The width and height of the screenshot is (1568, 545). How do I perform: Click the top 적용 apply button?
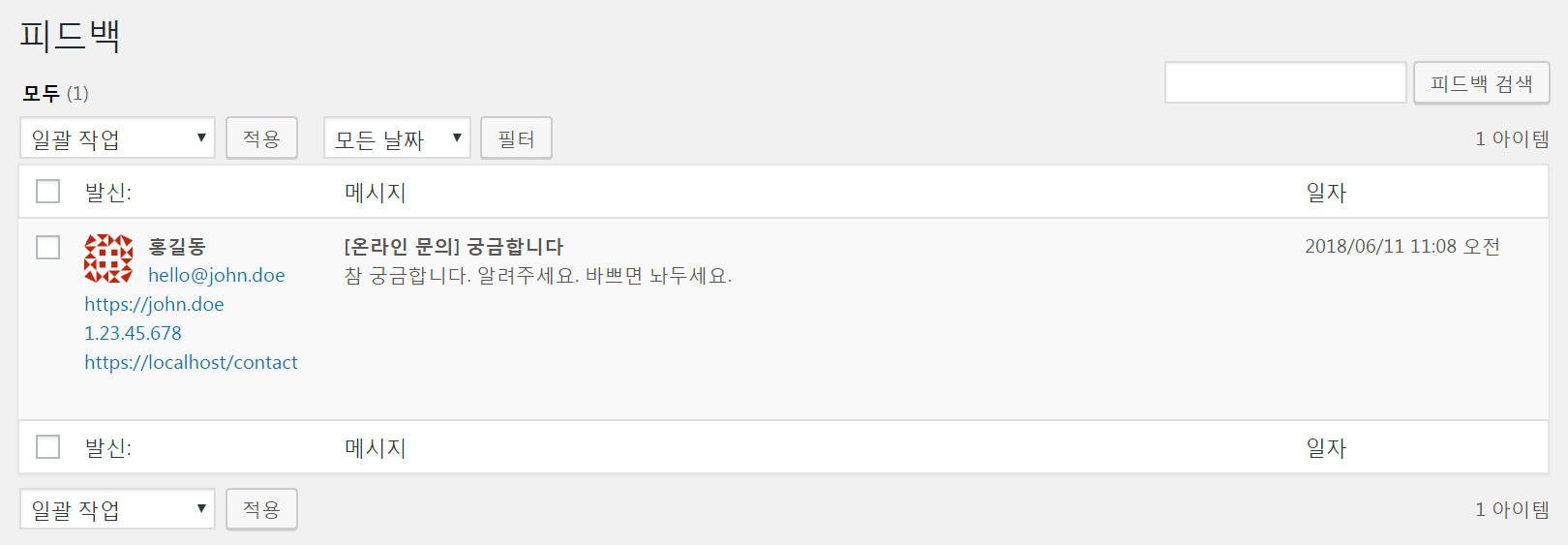(x=261, y=138)
